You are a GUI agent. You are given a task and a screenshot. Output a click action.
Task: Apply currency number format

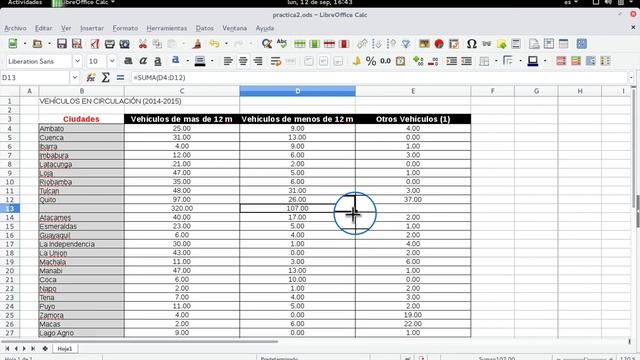point(356,61)
